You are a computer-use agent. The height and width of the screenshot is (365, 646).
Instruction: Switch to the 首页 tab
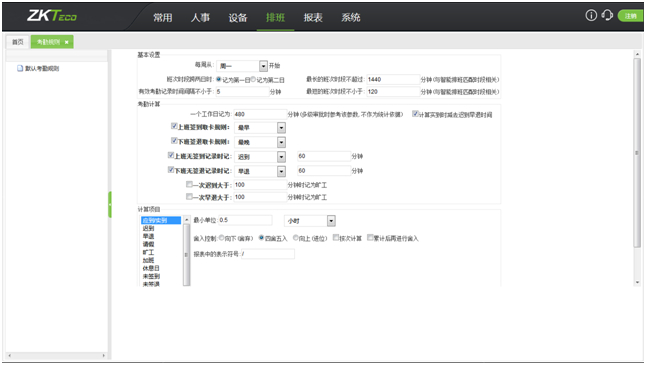click(x=18, y=42)
